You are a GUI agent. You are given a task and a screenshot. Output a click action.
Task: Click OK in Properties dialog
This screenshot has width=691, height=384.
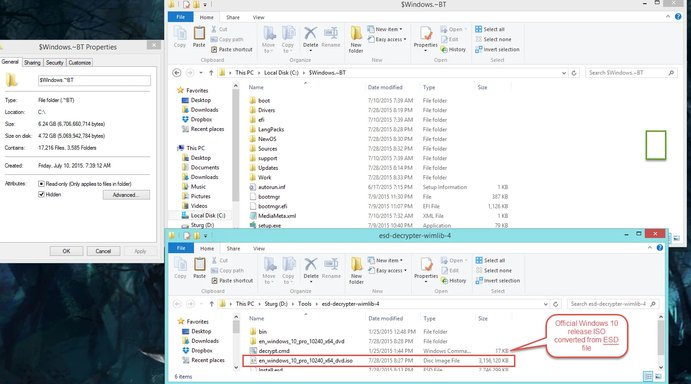coord(66,251)
